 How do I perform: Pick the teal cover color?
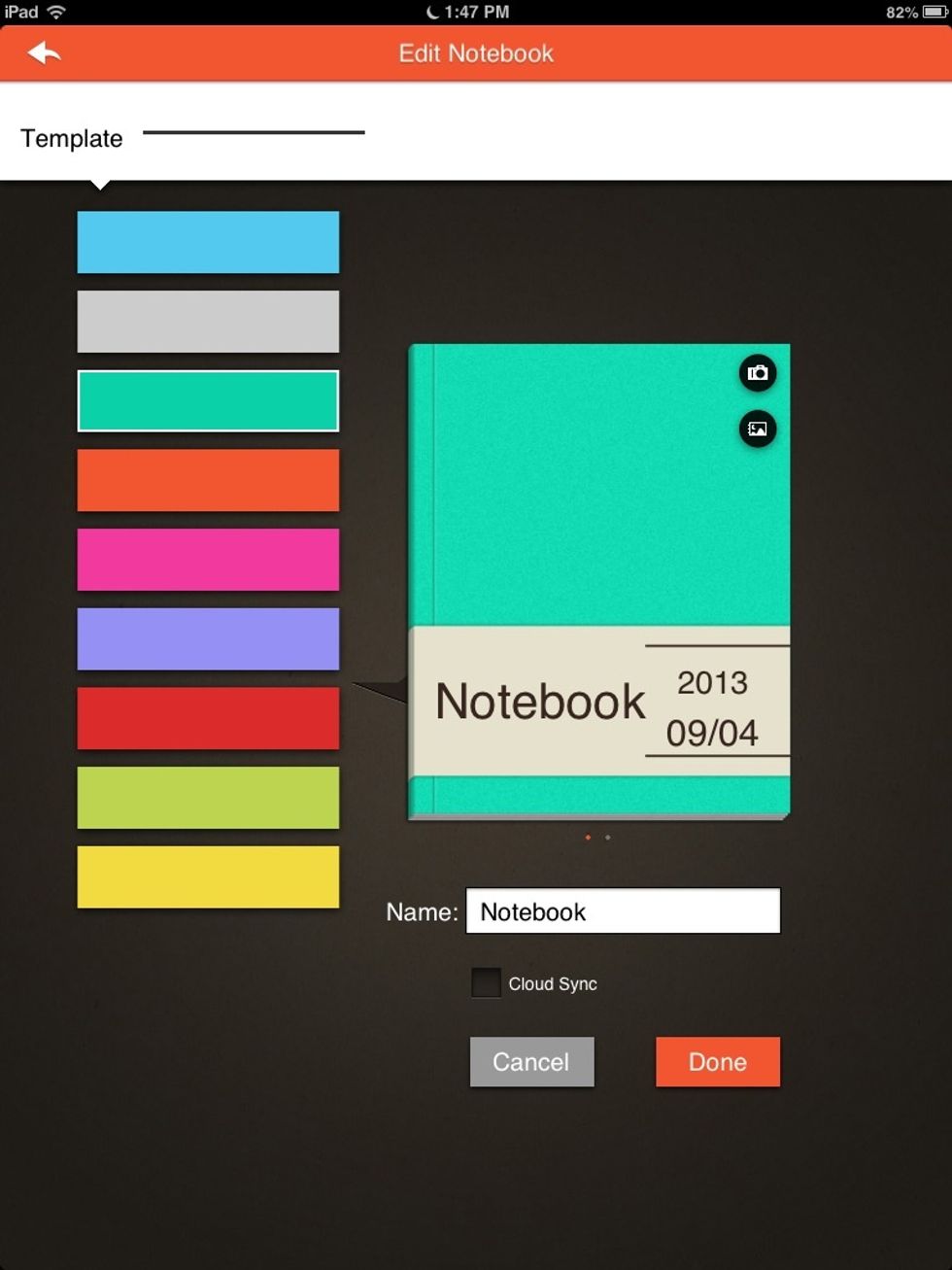tap(208, 400)
